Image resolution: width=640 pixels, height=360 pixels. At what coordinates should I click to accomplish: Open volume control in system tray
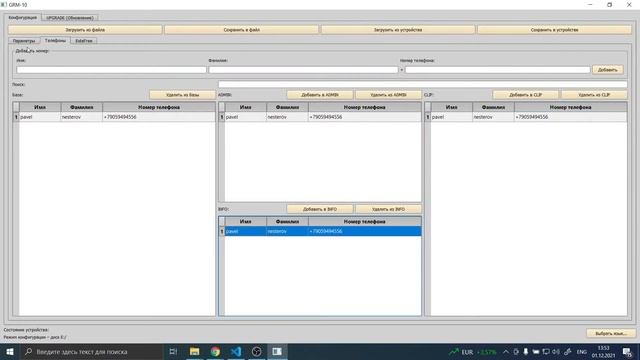[x=556, y=351]
